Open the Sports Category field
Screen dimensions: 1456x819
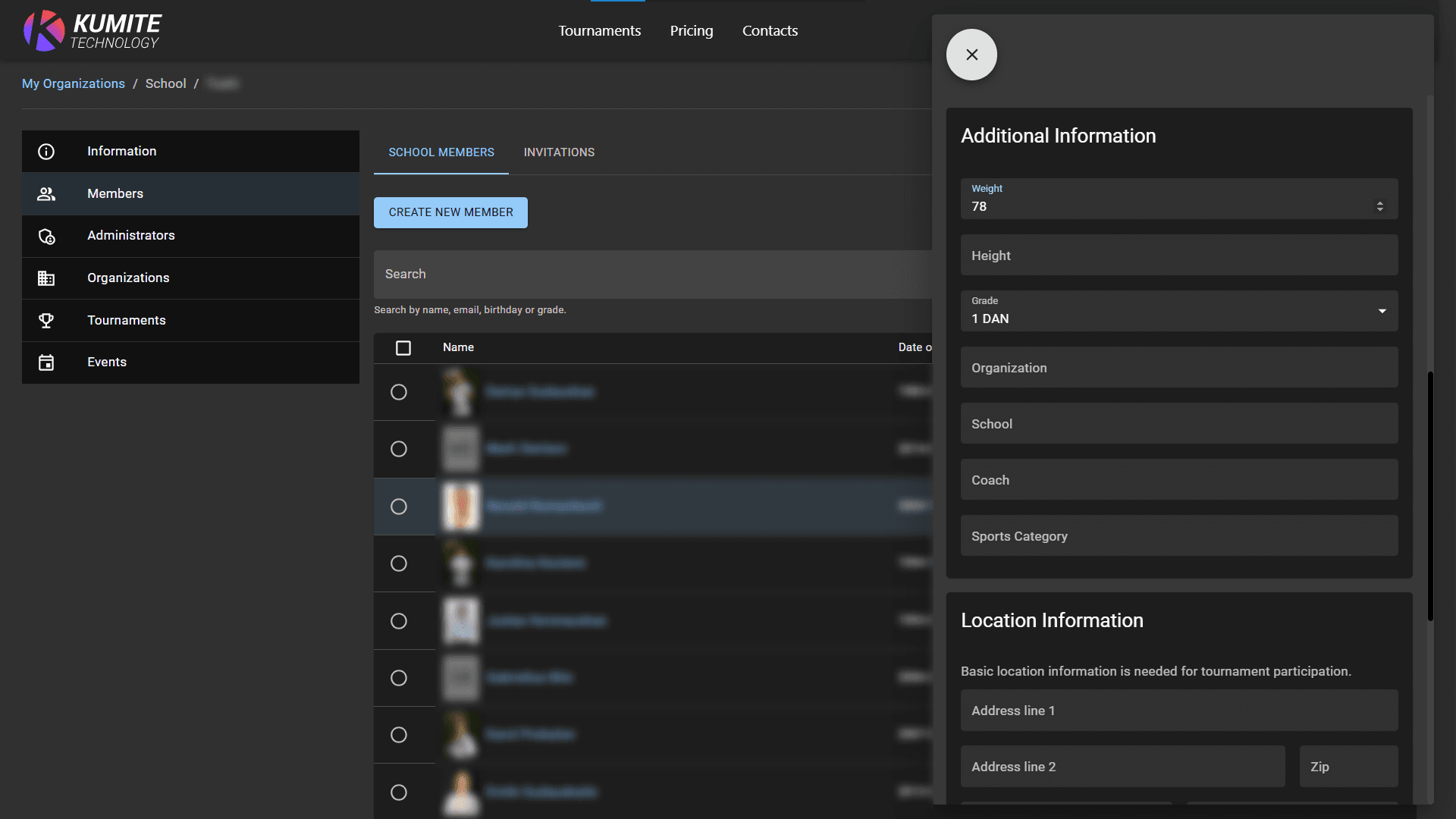[x=1178, y=536]
